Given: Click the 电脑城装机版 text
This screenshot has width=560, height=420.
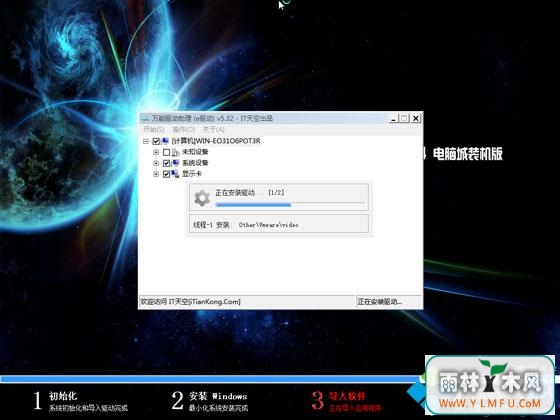Looking at the screenshot, I should coord(468,154).
